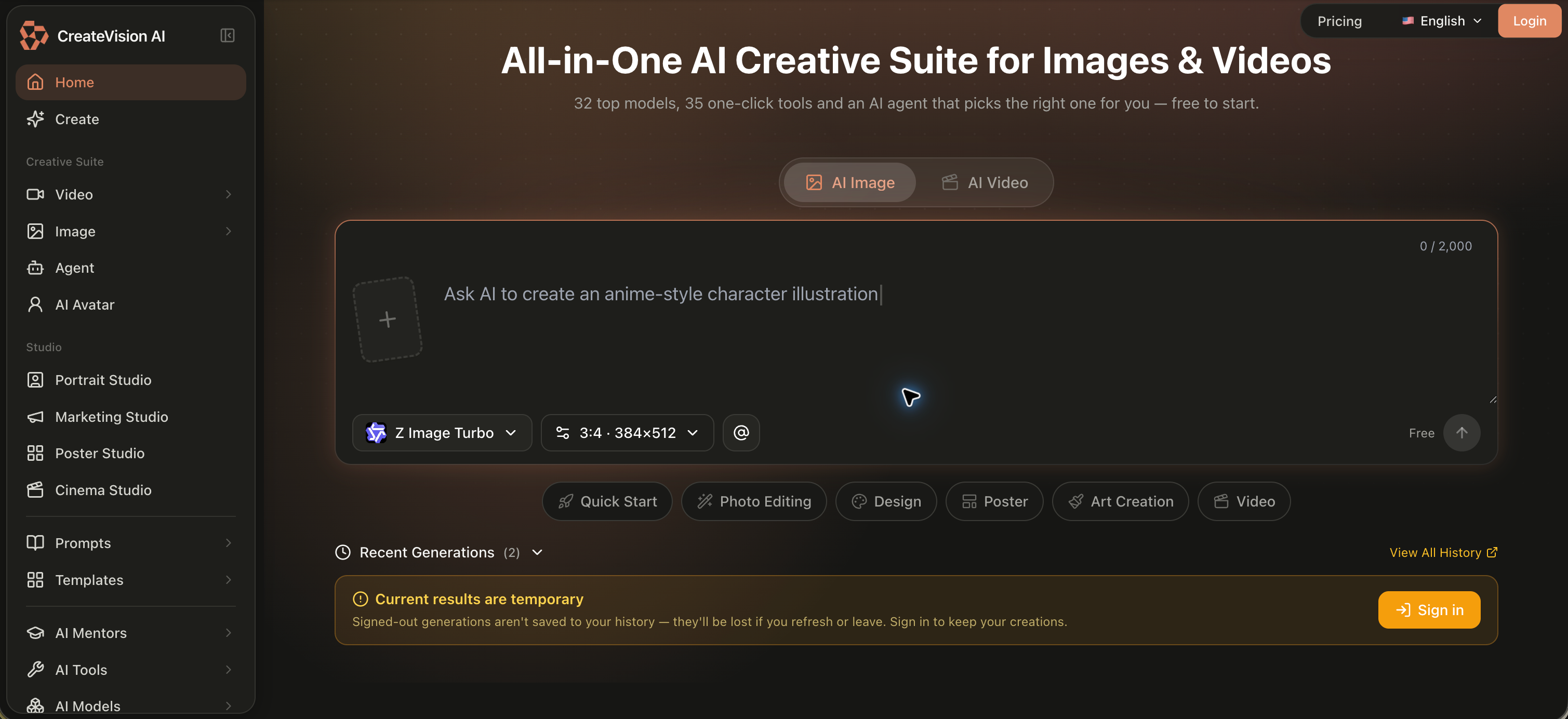This screenshot has width=1568, height=719.
Task: Expand the Video submenu chevron
Action: (228, 194)
